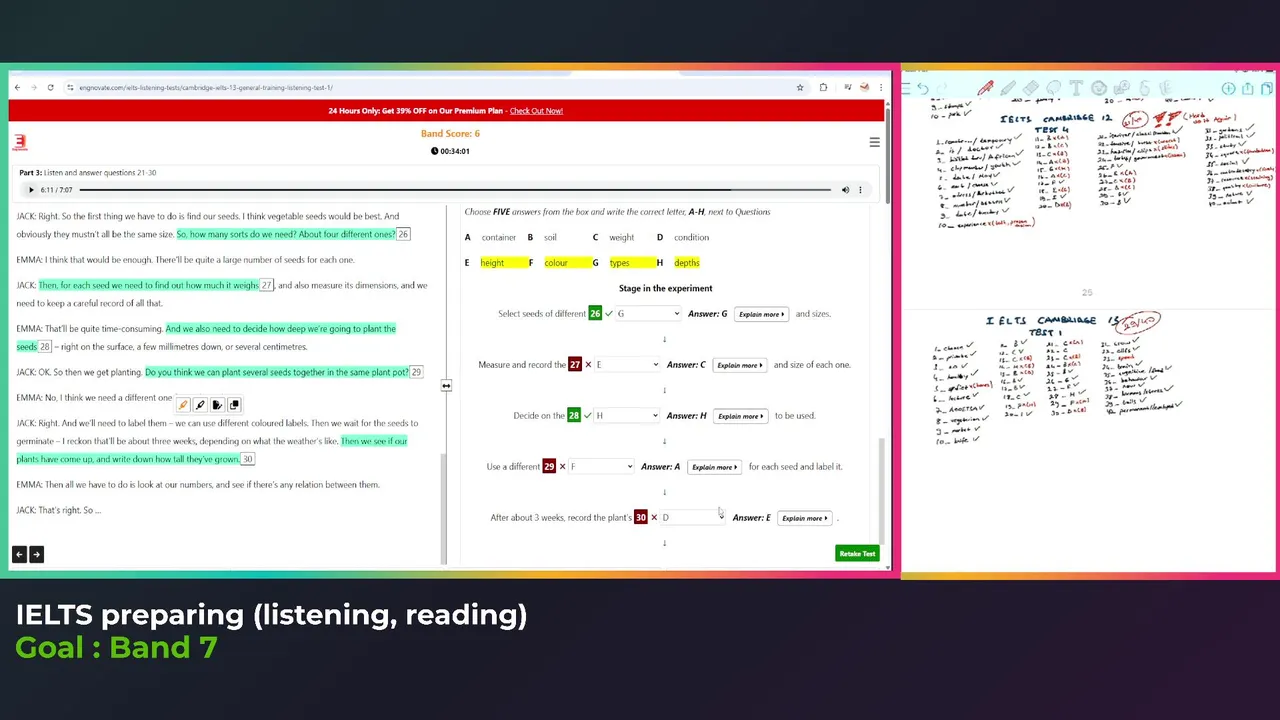Click the note icon in popup toolbar
Image resolution: width=1280 pixels, height=720 pixels.
click(217, 405)
